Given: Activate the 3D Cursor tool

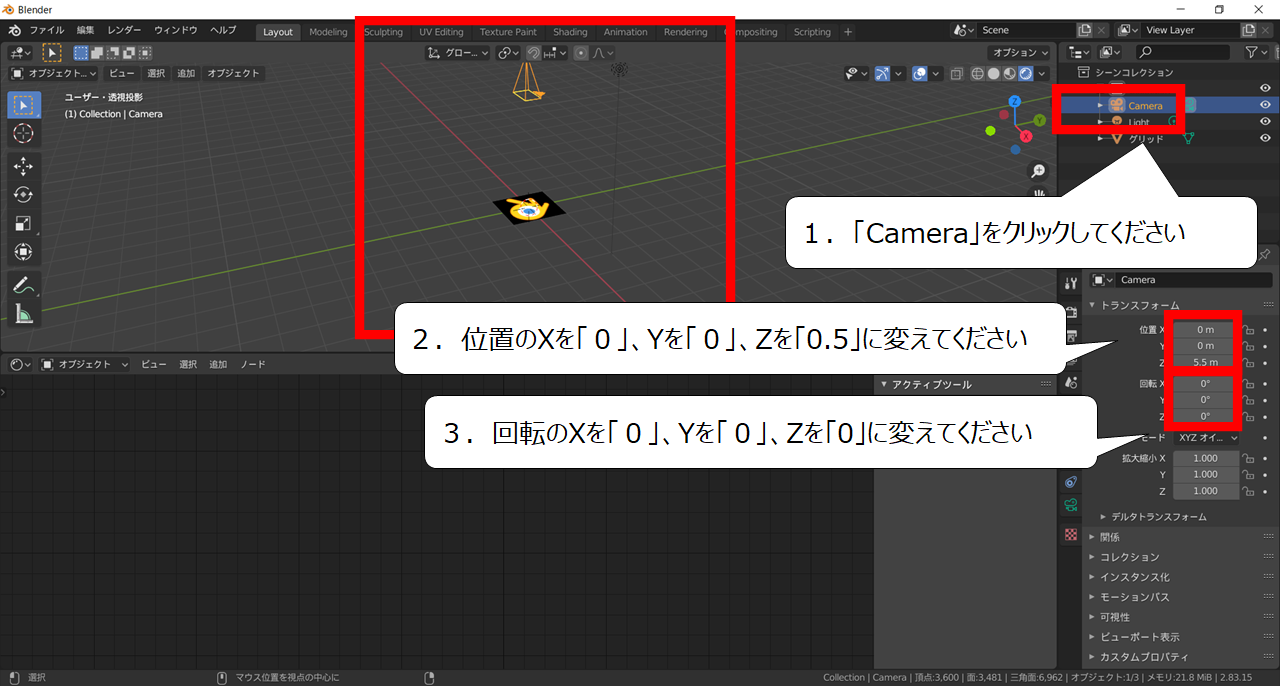Looking at the screenshot, I should 24,134.
